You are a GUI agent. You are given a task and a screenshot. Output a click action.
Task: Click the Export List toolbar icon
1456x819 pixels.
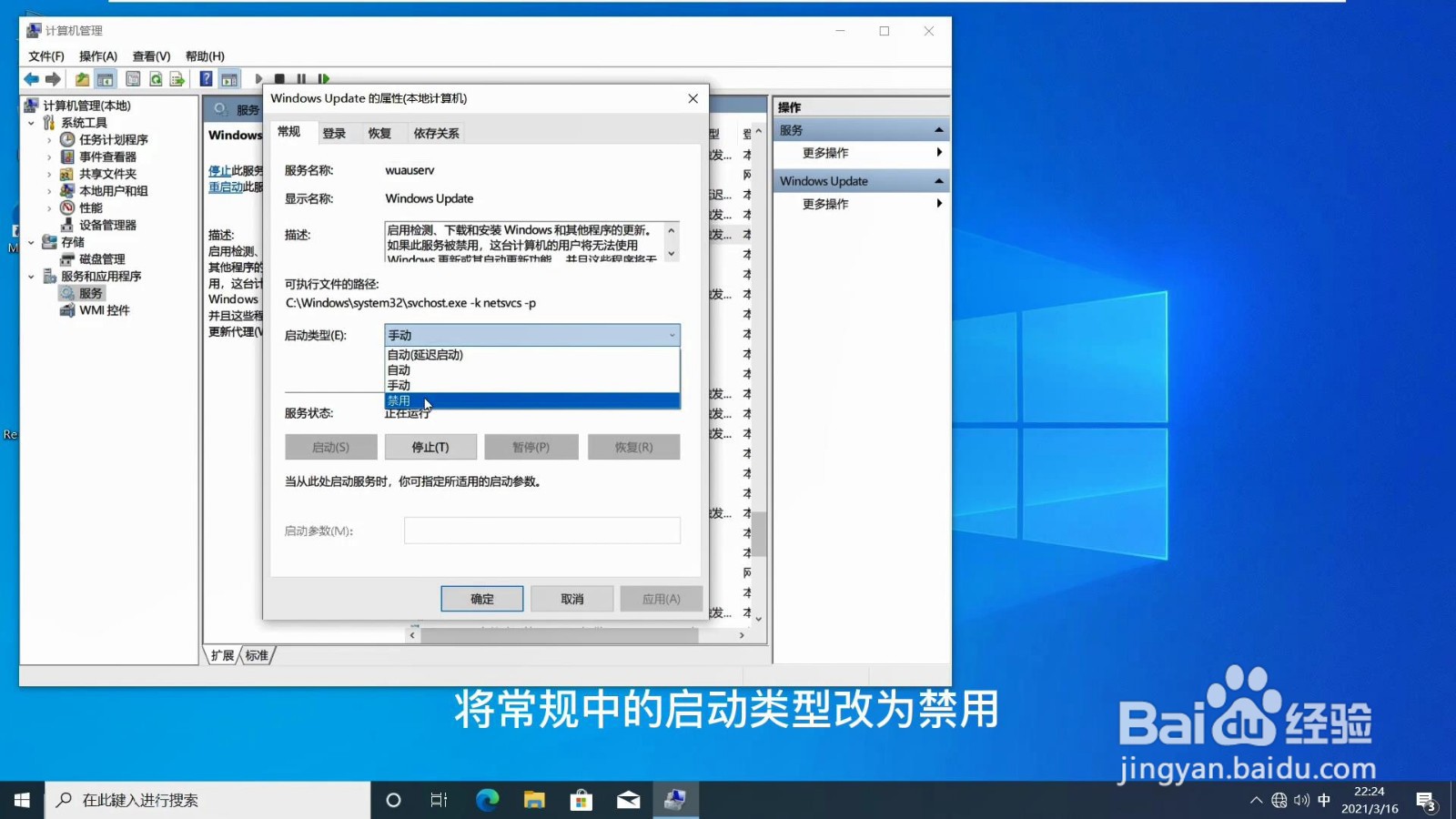click(177, 79)
